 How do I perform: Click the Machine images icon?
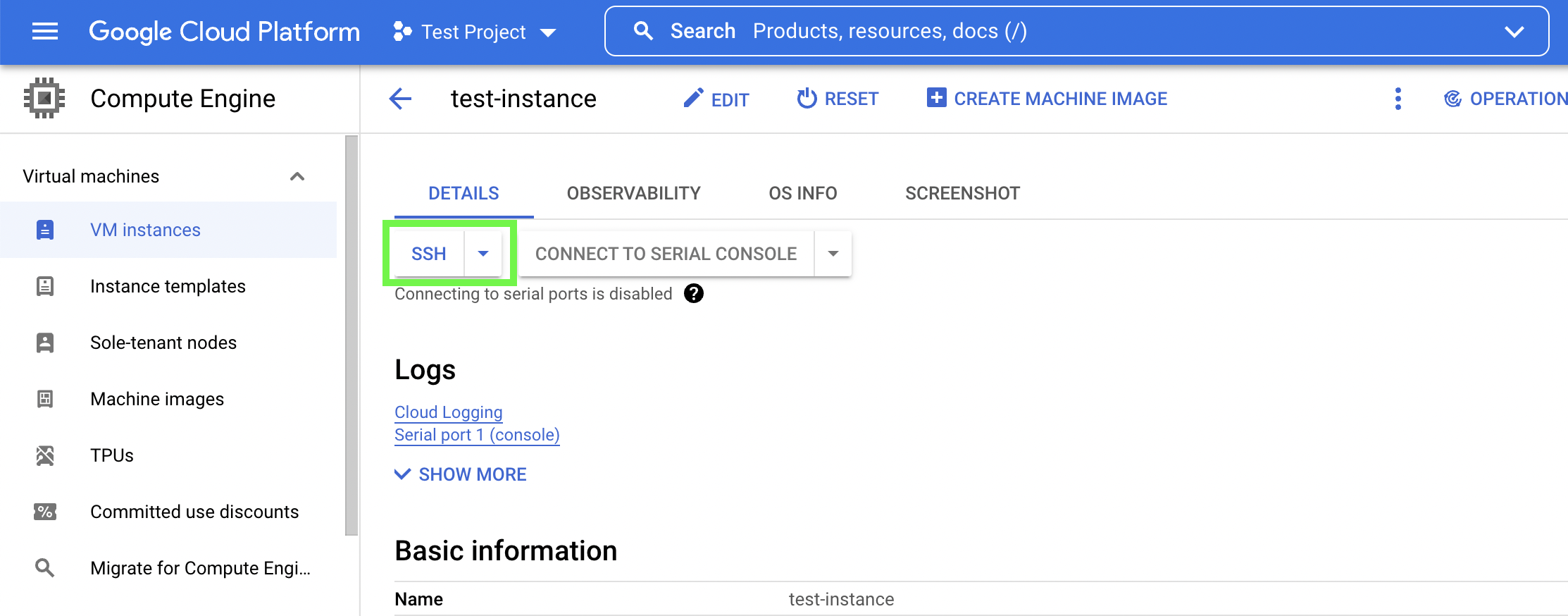(45, 399)
